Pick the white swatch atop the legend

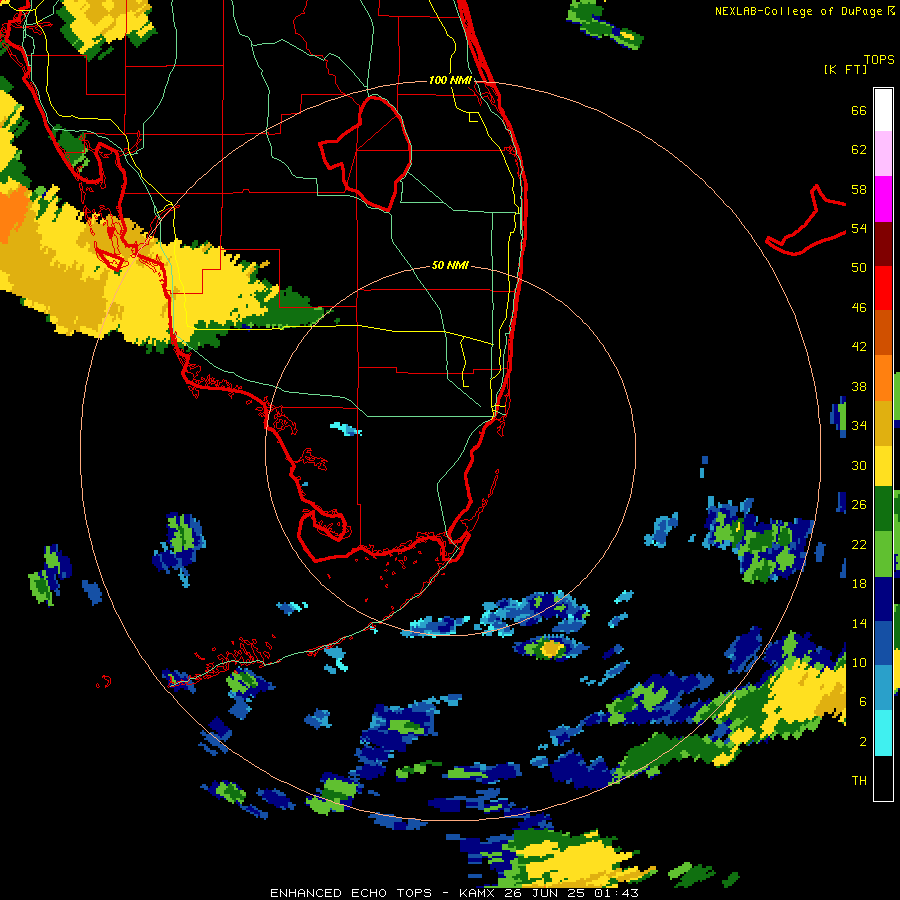point(883,110)
